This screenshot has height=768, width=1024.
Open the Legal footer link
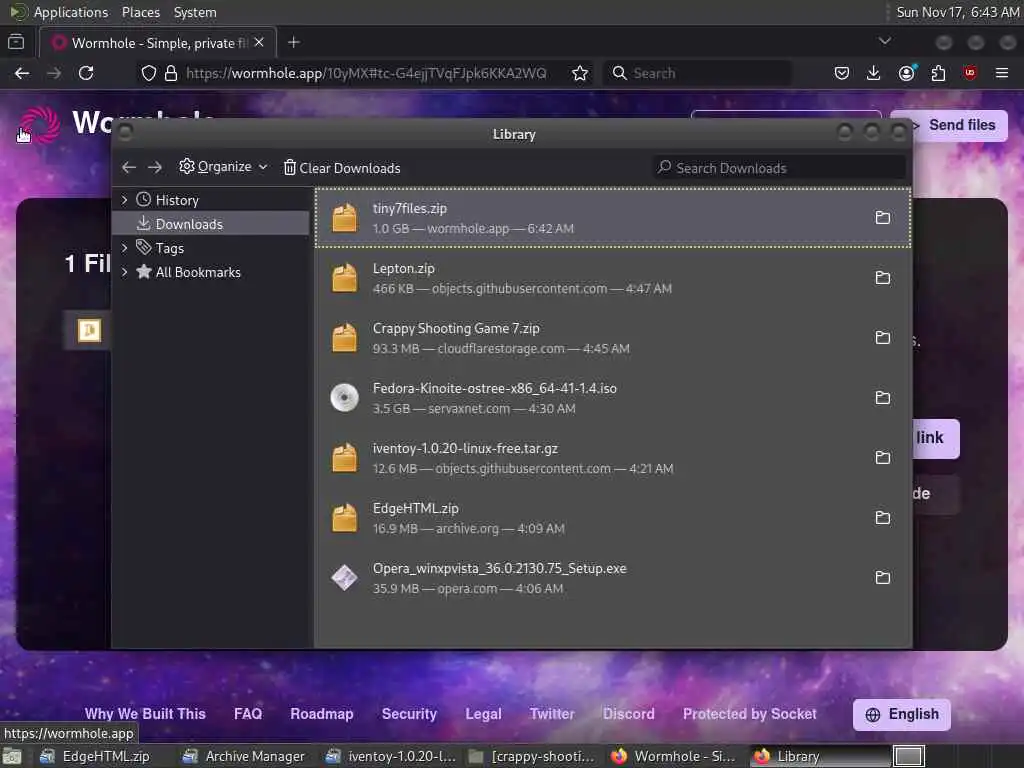[483, 714]
